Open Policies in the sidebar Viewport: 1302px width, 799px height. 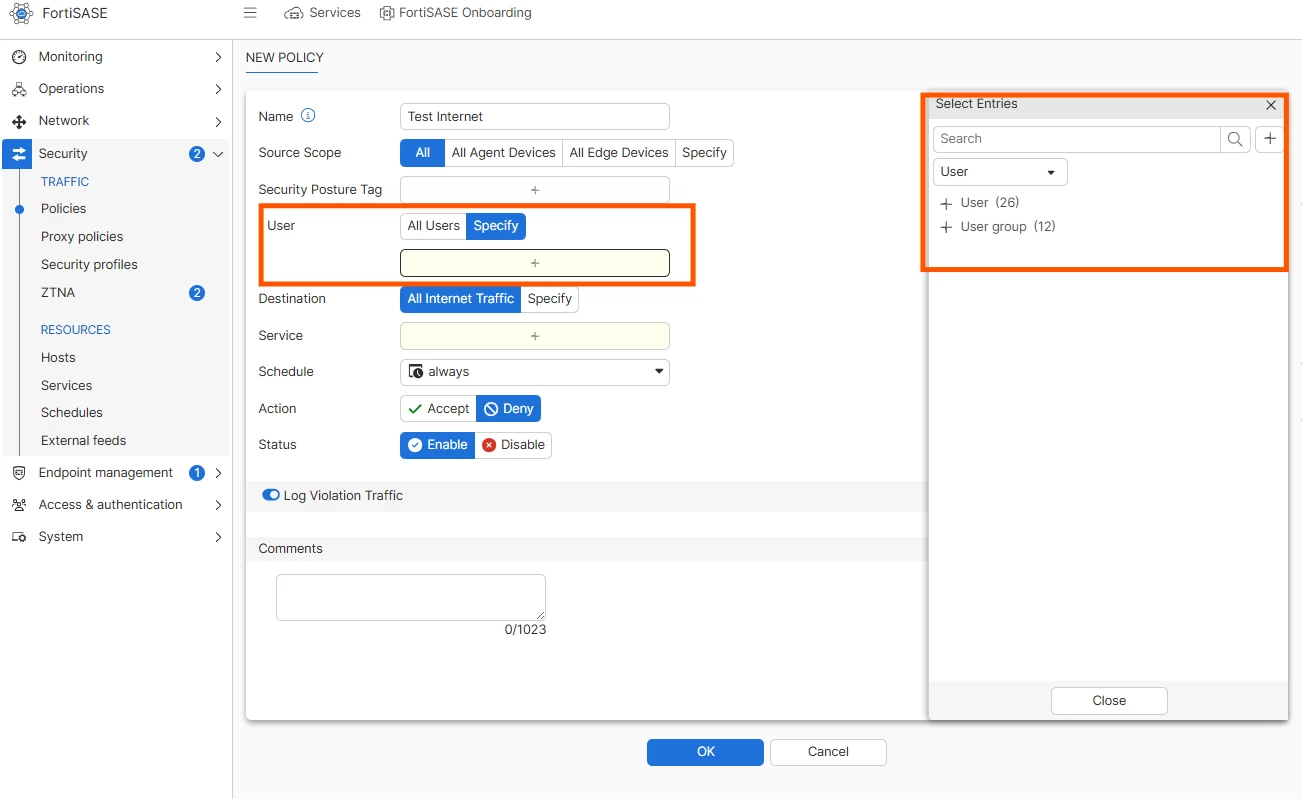pyautogui.click(x=63, y=209)
